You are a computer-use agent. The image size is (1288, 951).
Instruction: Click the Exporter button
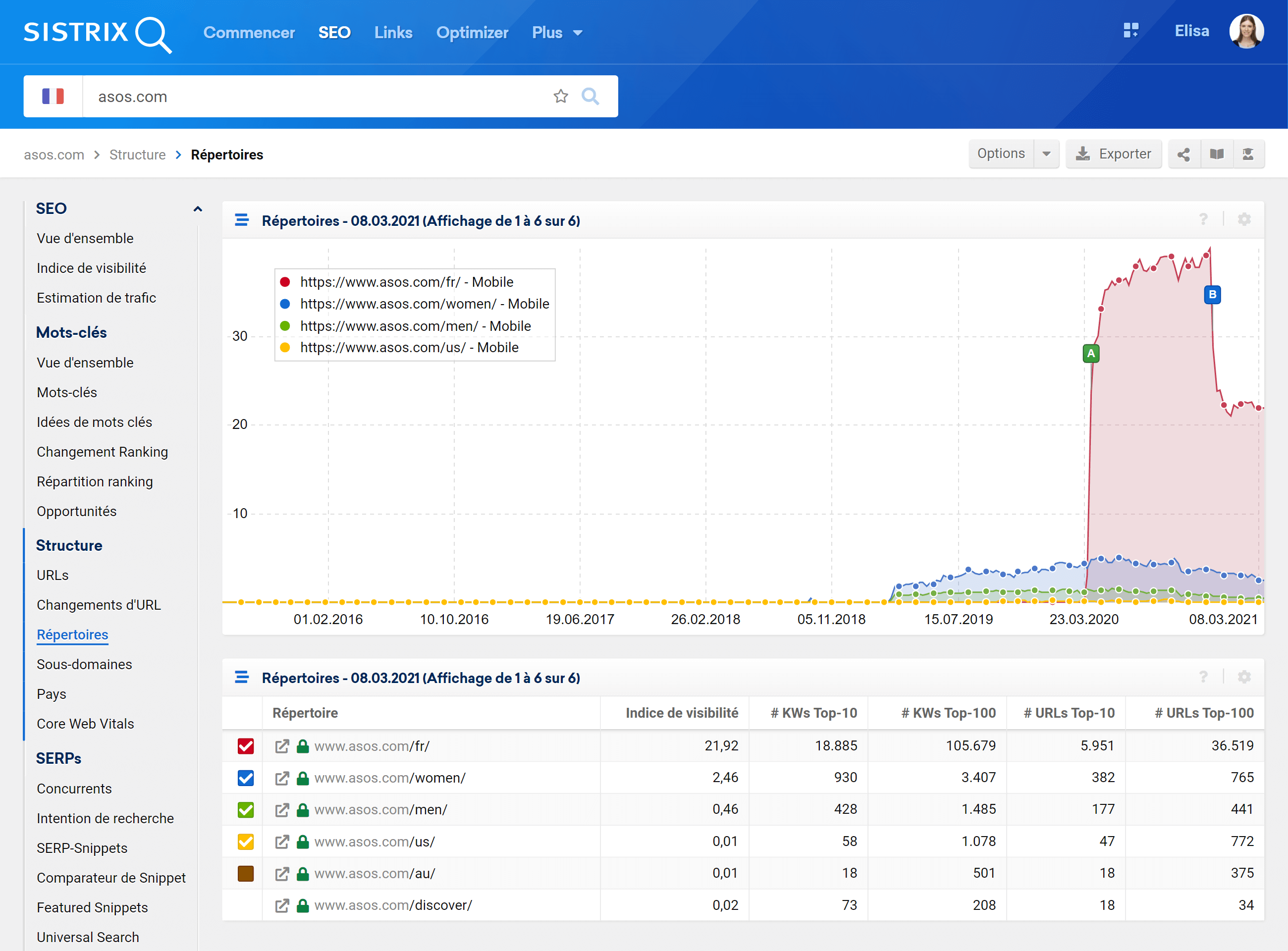[1113, 154]
